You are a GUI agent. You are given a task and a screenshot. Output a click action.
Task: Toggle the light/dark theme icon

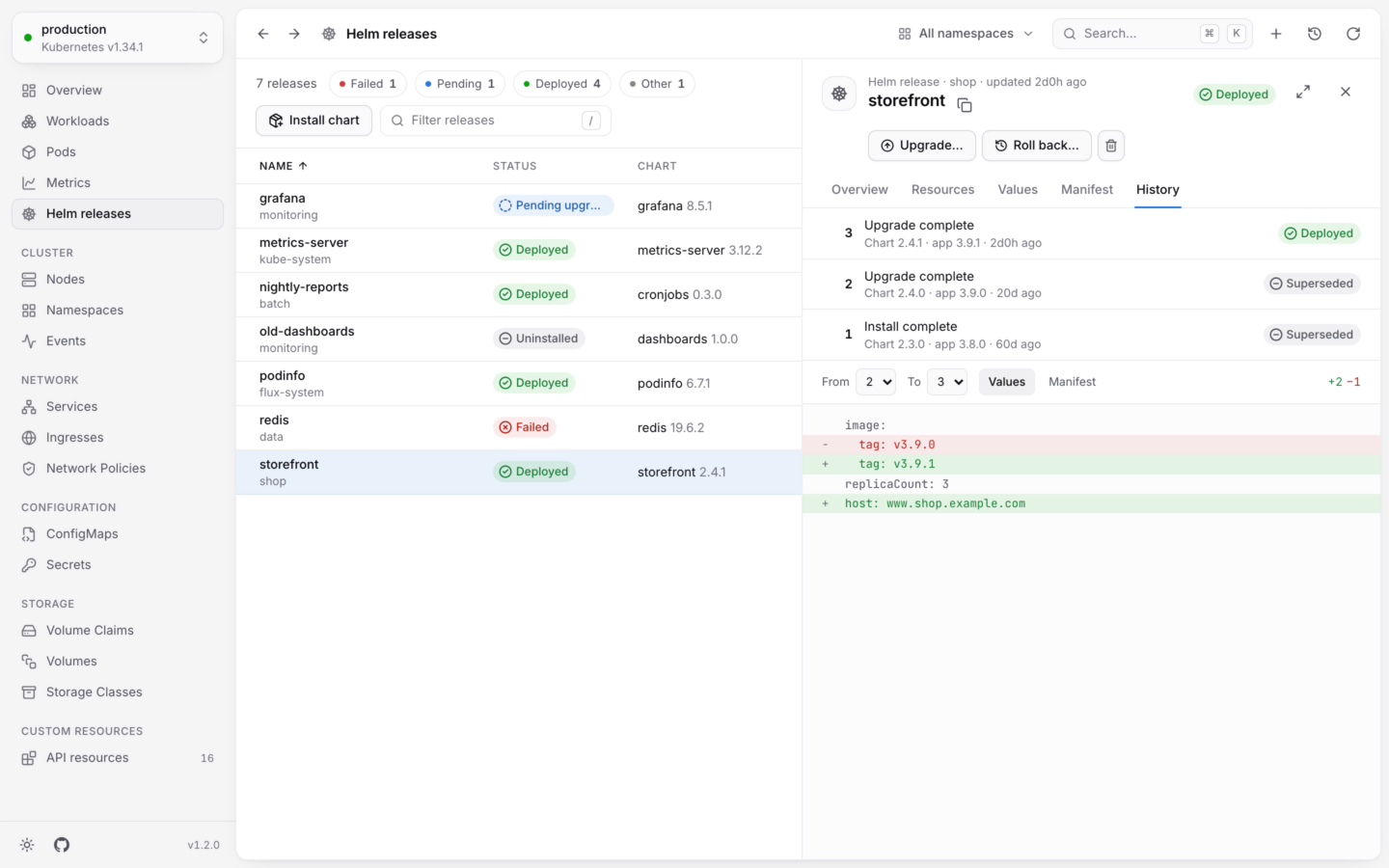[x=27, y=845]
